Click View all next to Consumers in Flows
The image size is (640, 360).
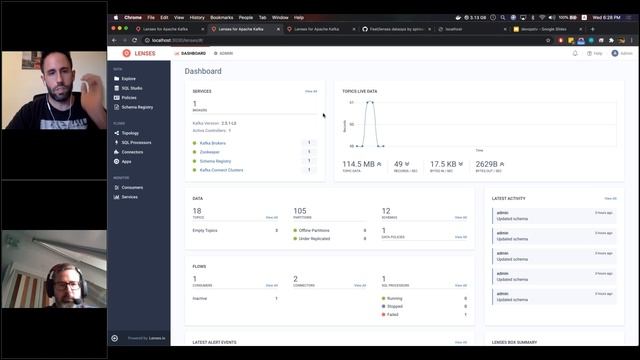click(x=271, y=285)
